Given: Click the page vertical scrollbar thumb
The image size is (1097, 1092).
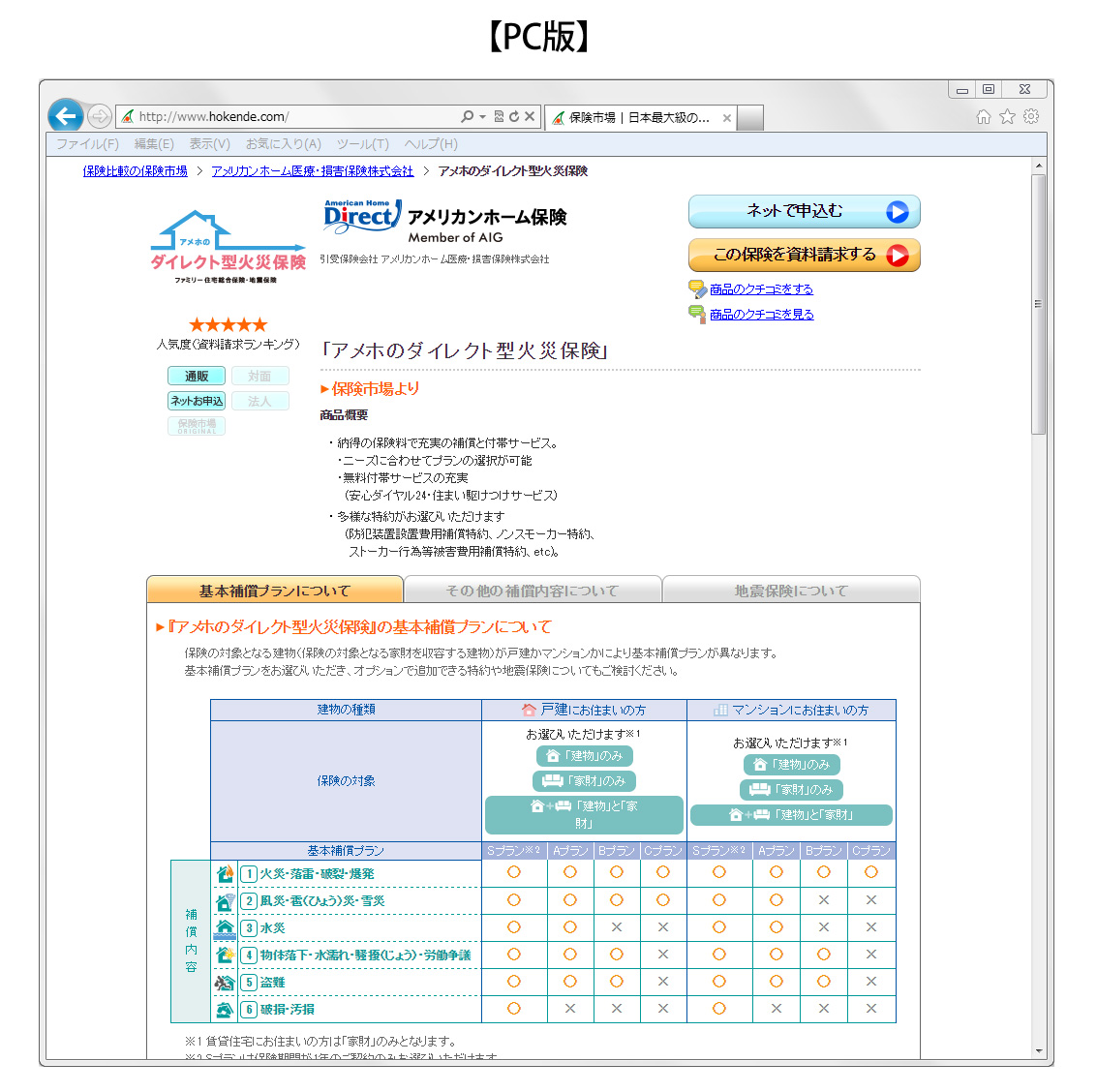Looking at the screenshot, I should [x=1038, y=303].
